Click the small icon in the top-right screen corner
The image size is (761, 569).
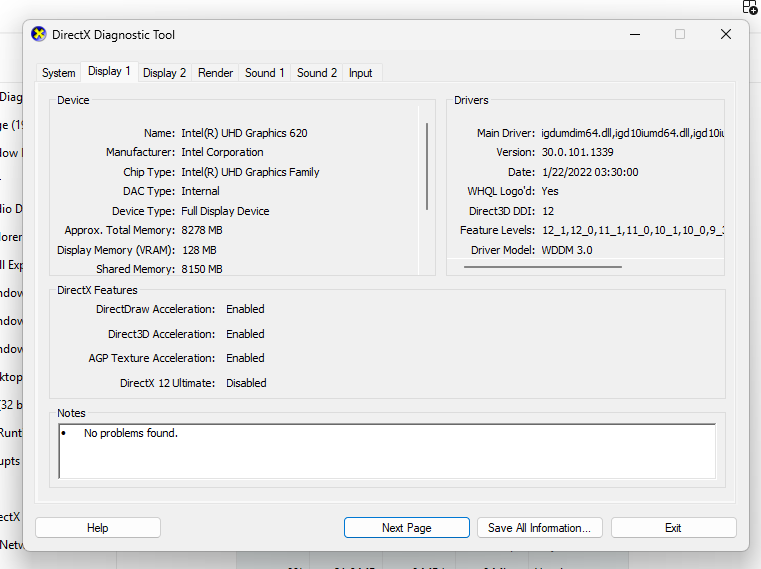(x=750, y=7)
